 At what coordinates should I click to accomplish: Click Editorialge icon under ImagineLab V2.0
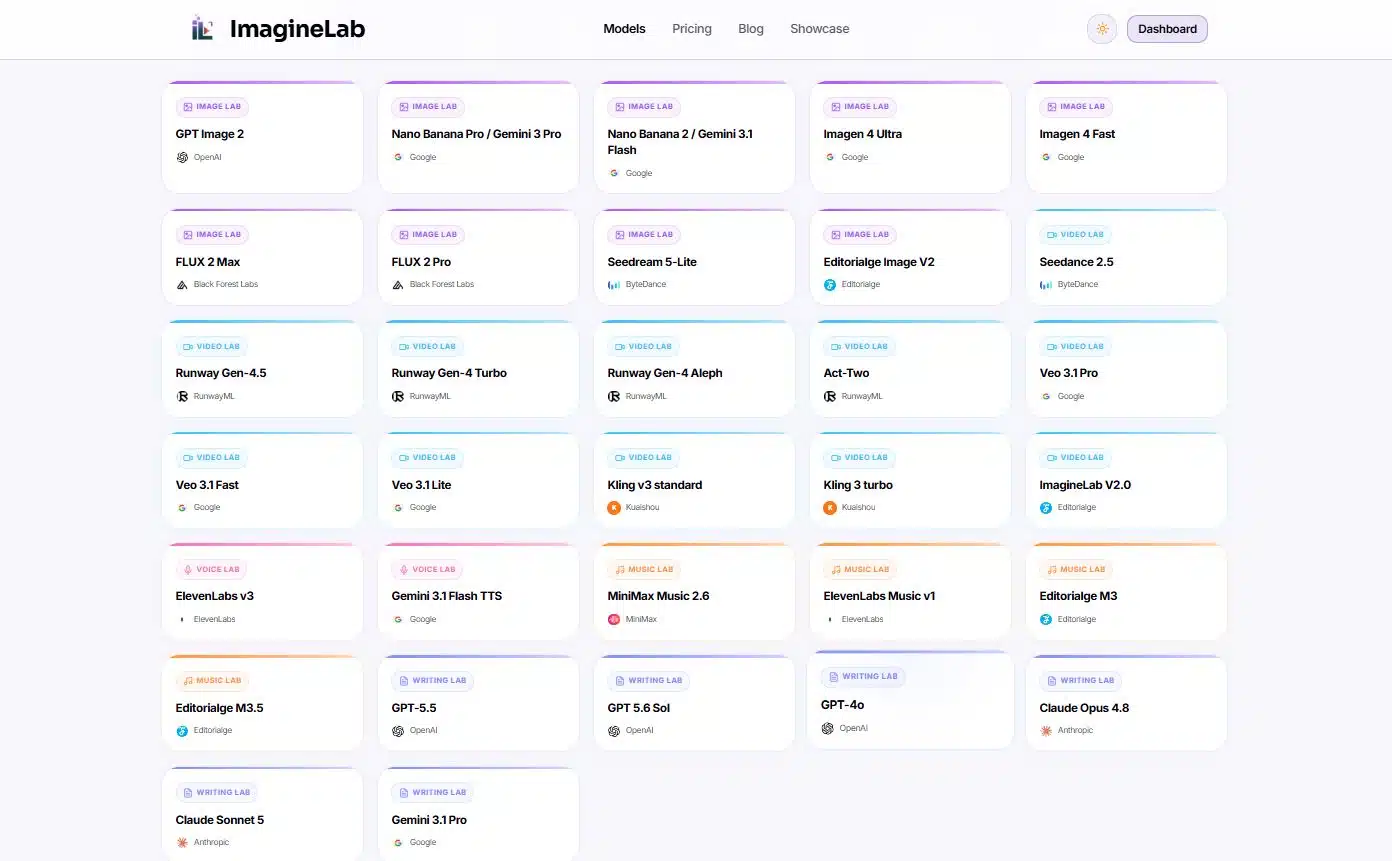tap(1046, 507)
